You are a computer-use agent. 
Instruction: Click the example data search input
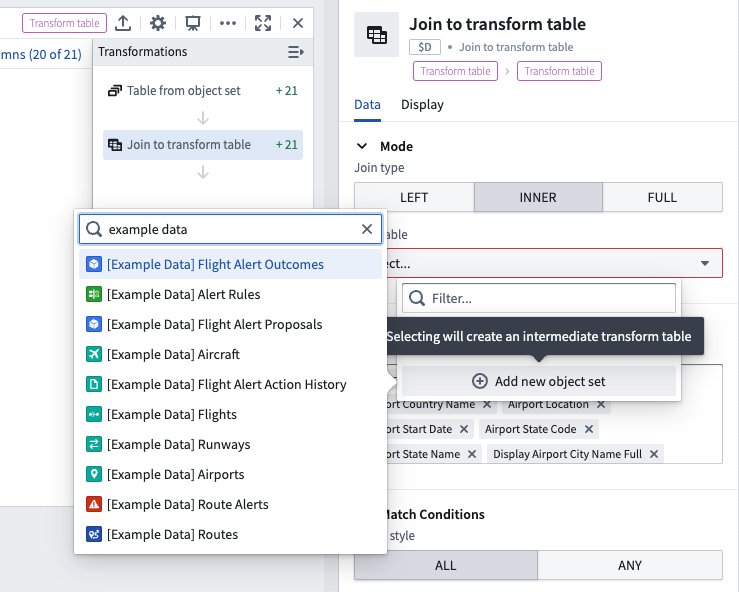pyautogui.click(x=230, y=229)
